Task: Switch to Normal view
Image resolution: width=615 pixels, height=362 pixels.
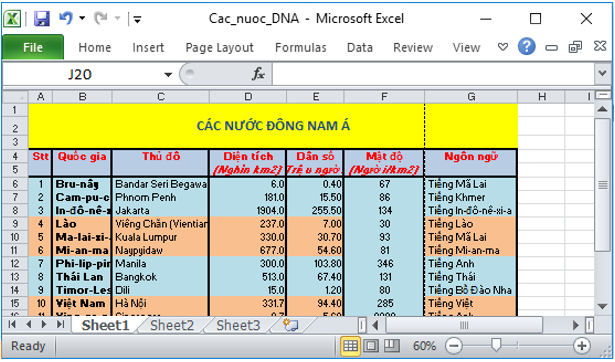Action: click(x=350, y=346)
